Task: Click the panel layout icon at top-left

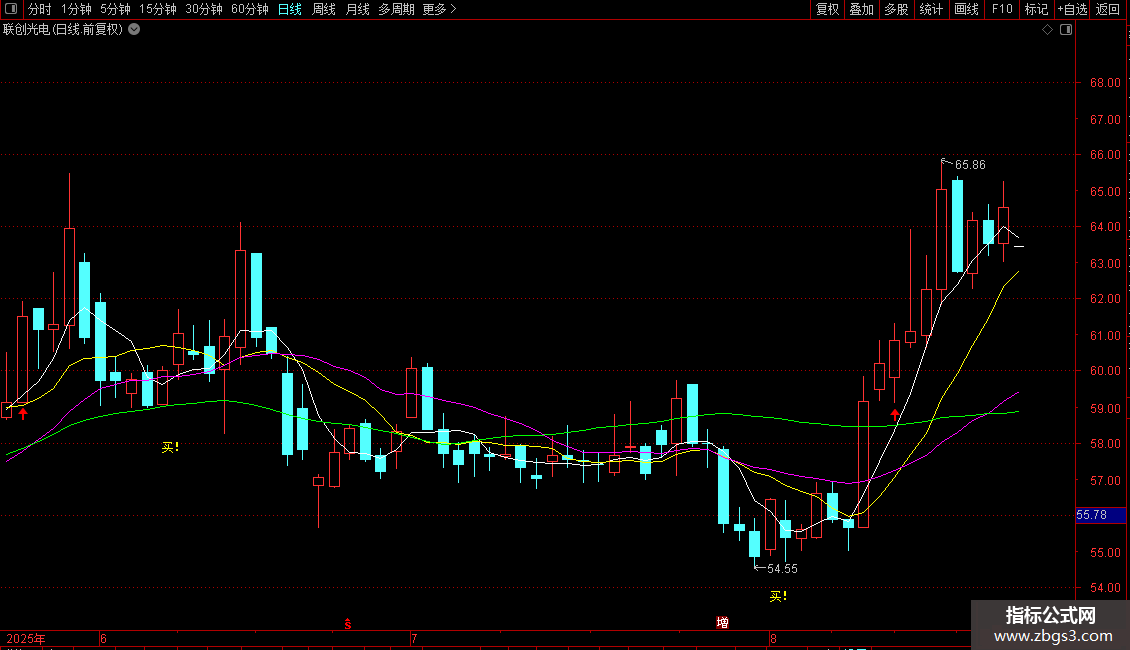Action: (x=11, y=9)
